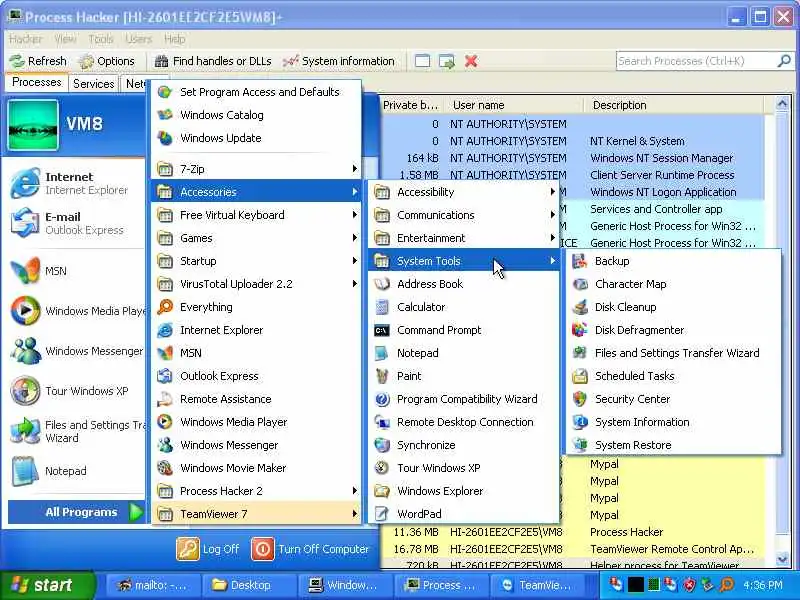800x600 pixels.
Task: Sort by the User name column header
Action: pos(515,105)
